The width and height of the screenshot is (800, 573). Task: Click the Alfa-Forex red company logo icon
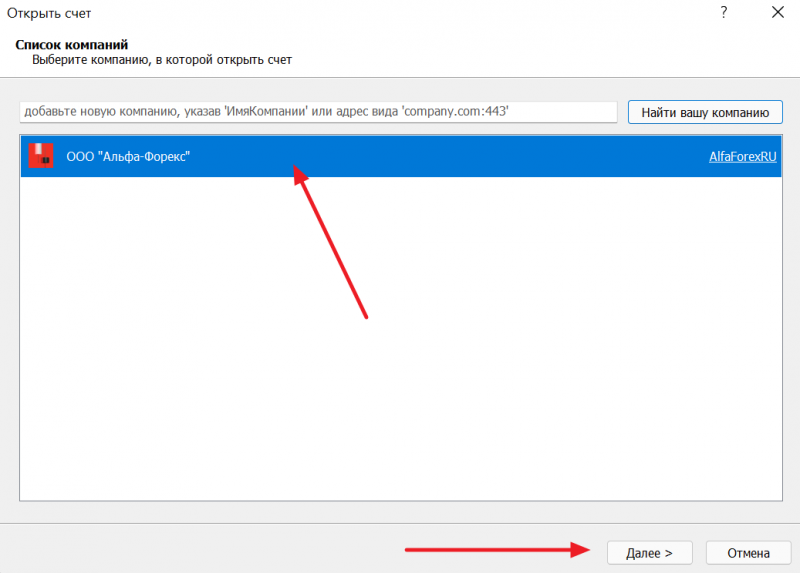(41, 156)
